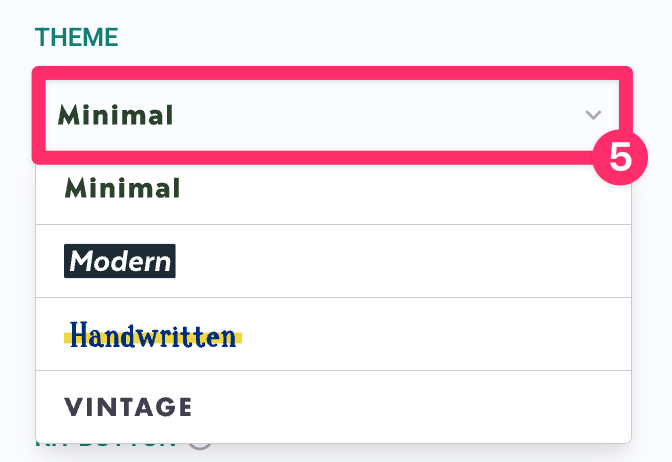Pick the Vintage theme from the list

click(x=128, y=407)
